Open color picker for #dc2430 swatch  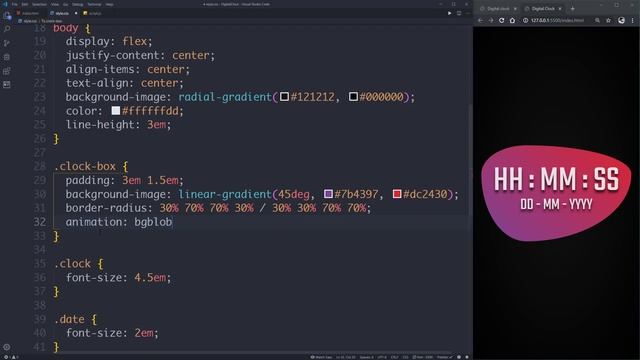point(397,194)
